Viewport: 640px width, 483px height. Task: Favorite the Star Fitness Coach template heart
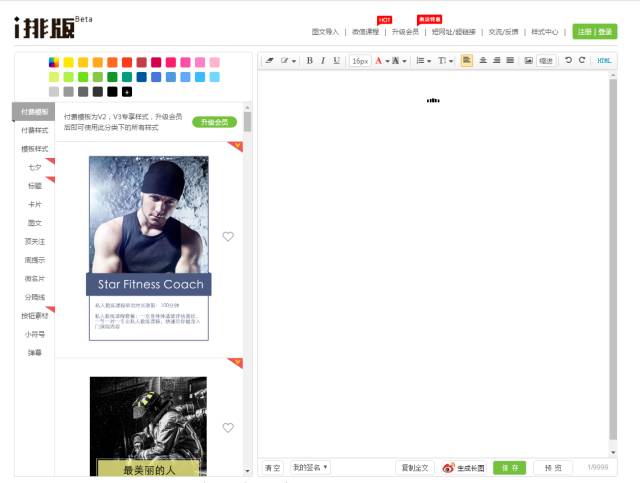tap(228, 236)
